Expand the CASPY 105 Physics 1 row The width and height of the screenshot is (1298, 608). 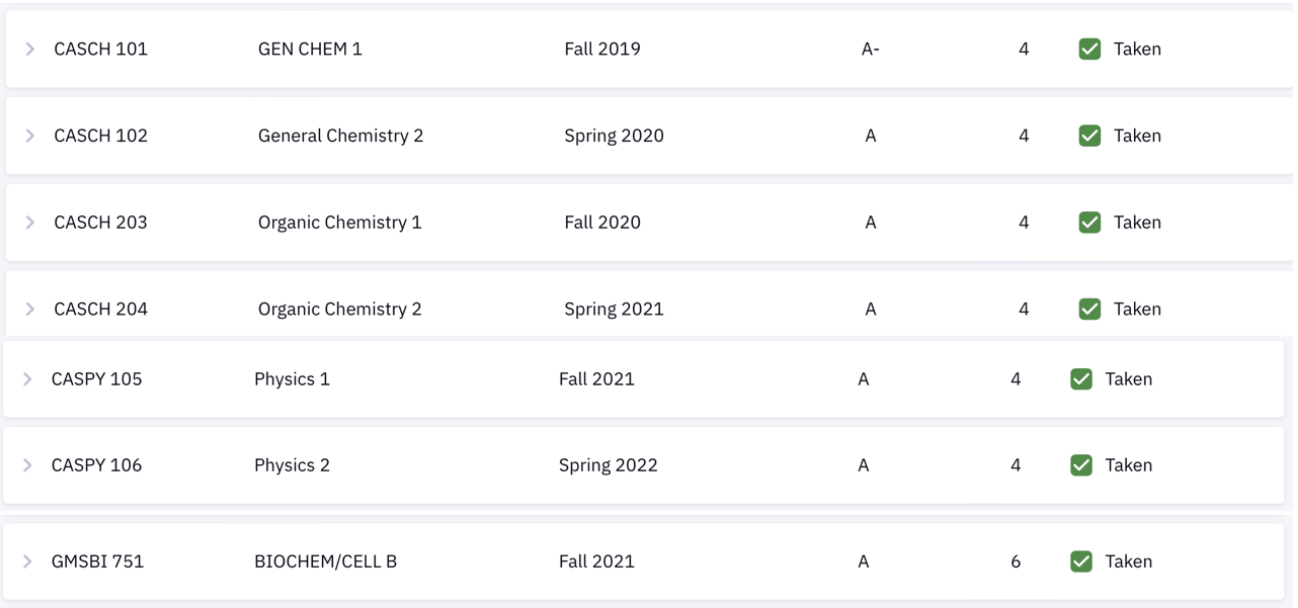point(28,379)
